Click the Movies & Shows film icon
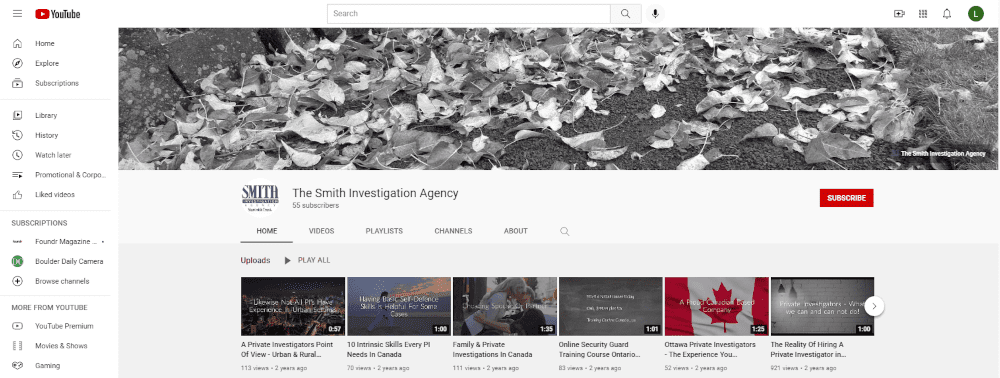The image size is (1000, 378). 17,345
